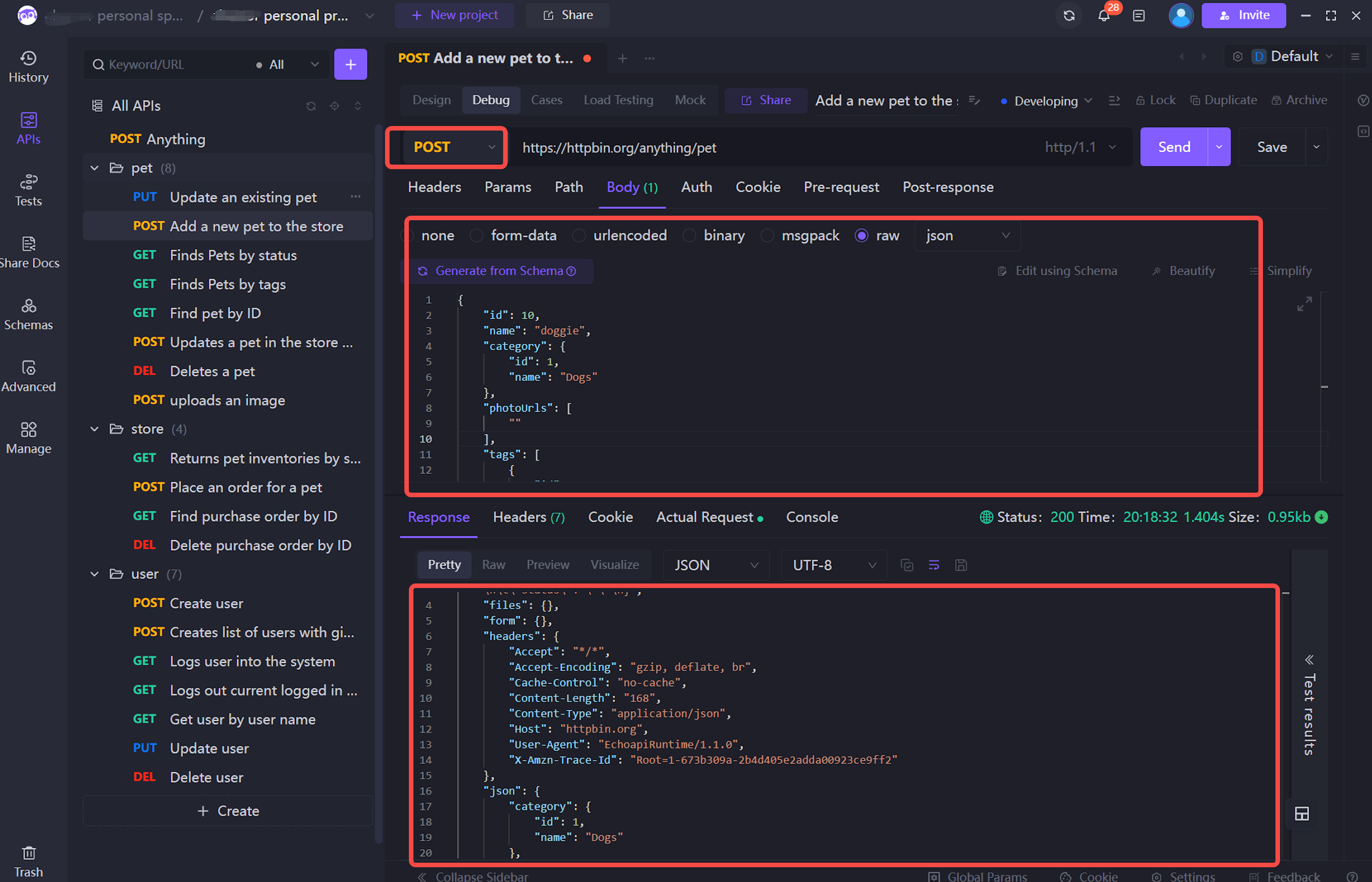Select the form-data body type
This screenshot has height=882, width=1372.
coord(513,236)
